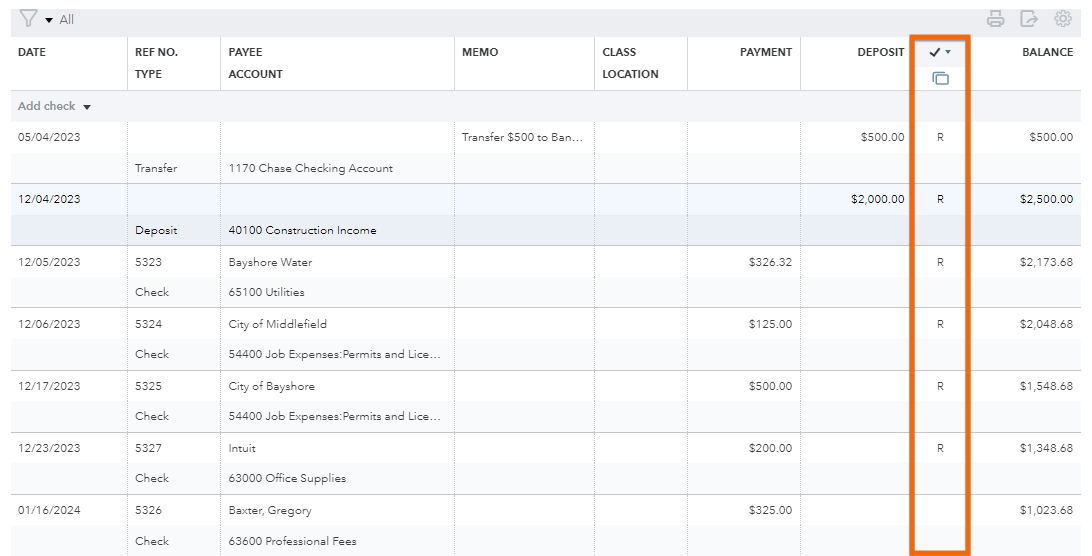Click the Transfer type label
The image size is (1092, 556).
click(x=156, y=168)
